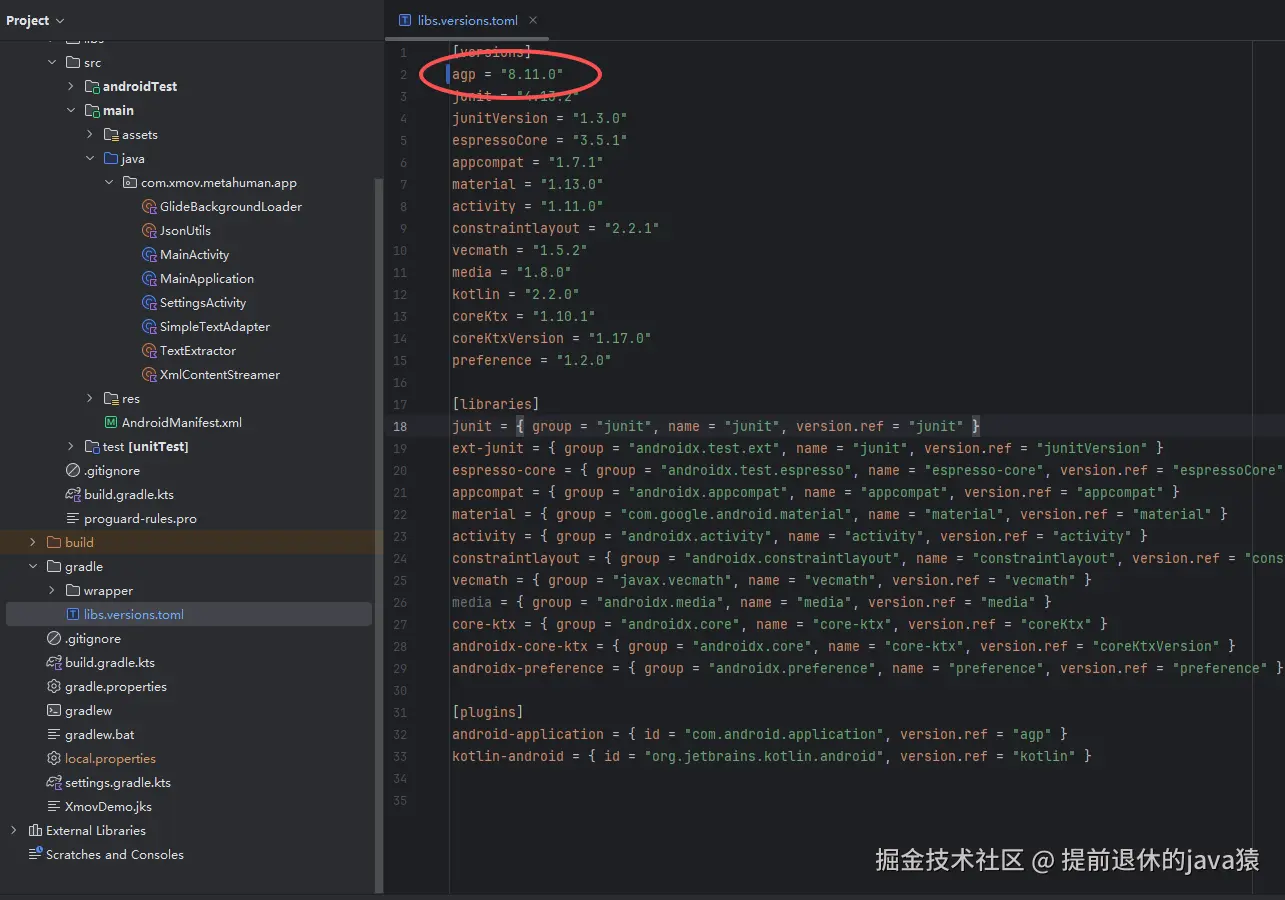Collapse the main source folder
Screen dimensions: 1285x900
pyautogui.click(x=71, y=111)
